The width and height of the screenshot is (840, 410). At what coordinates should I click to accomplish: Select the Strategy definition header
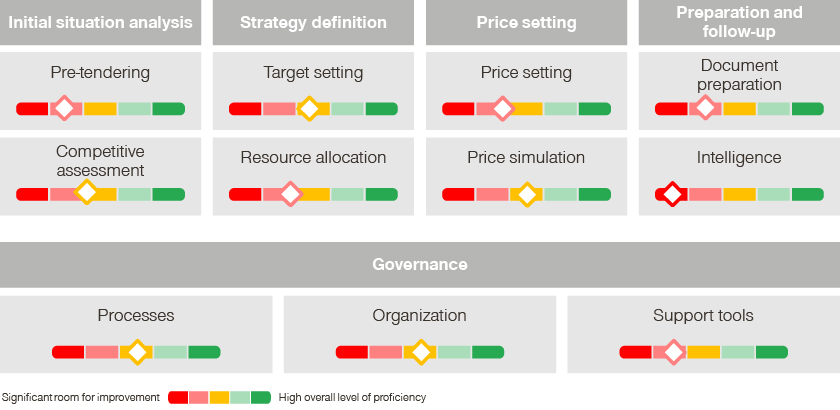point(313,23)
